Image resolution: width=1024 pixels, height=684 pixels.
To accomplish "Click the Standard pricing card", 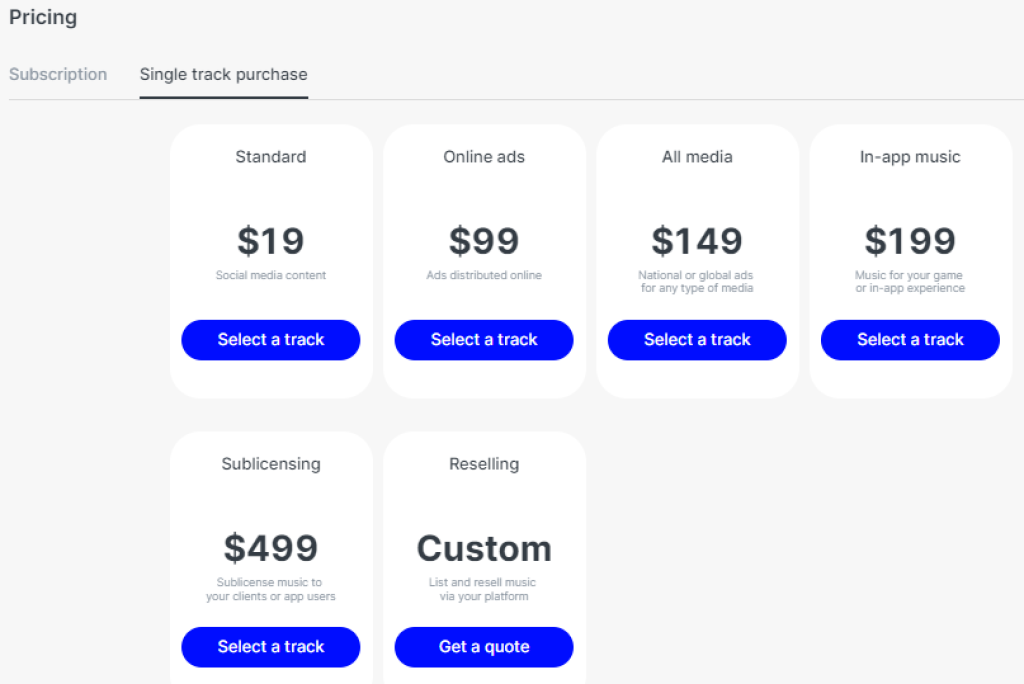I will [270, 260].
